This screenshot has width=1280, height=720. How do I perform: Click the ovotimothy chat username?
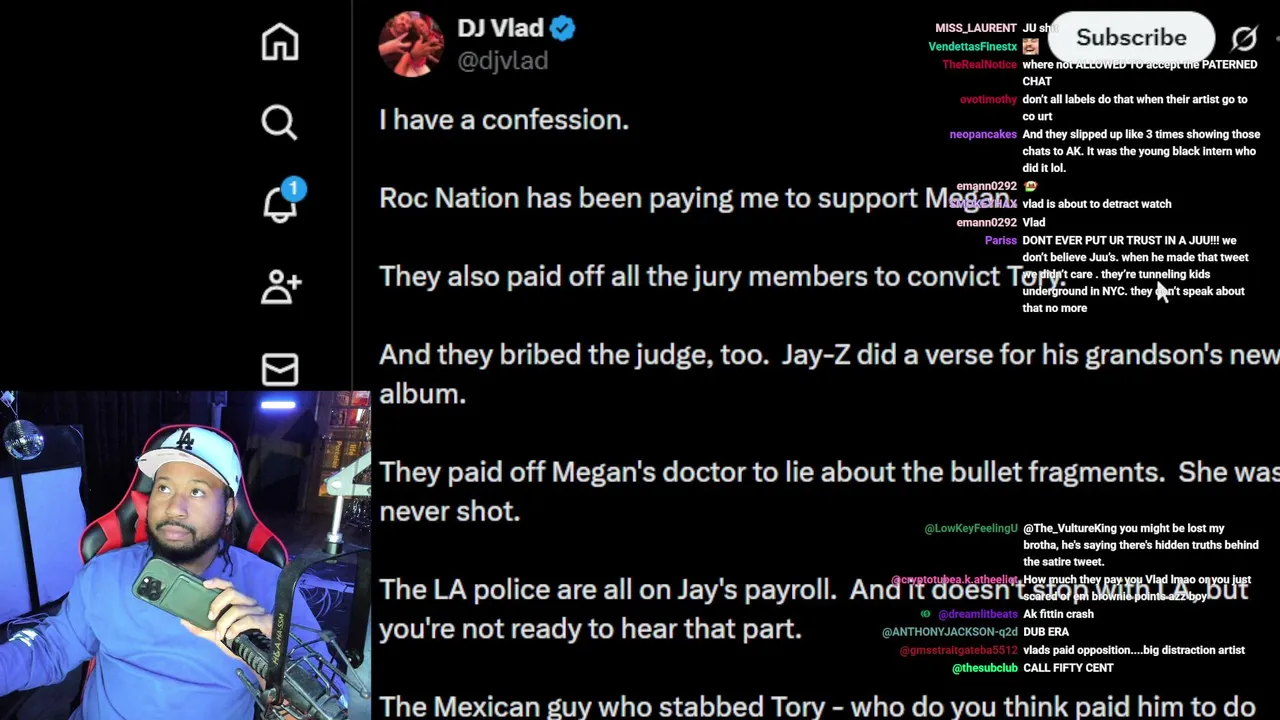[988, 99]
